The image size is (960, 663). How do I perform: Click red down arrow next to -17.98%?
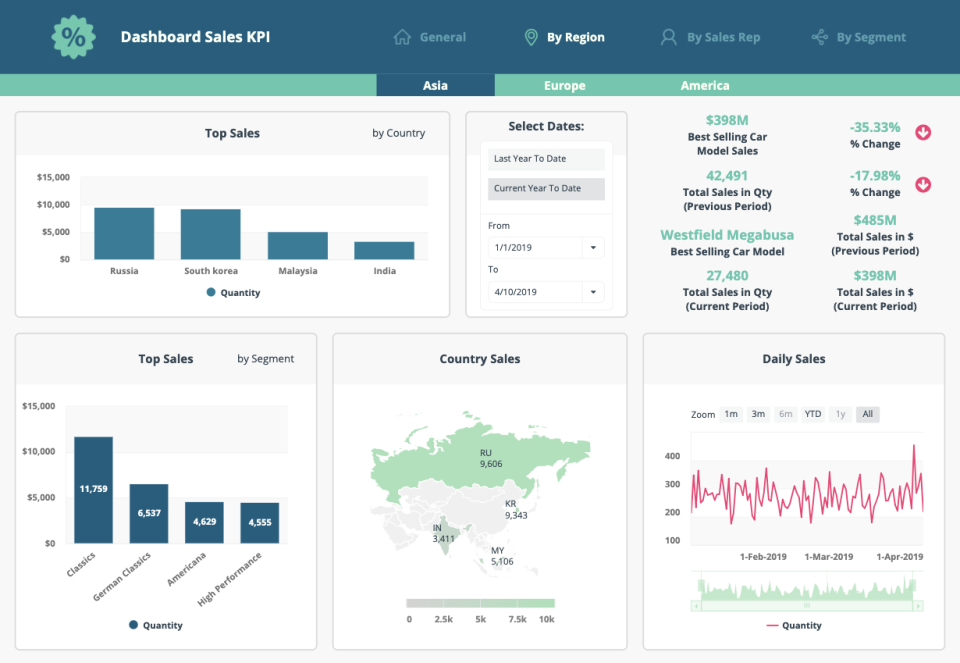point(923,184)
